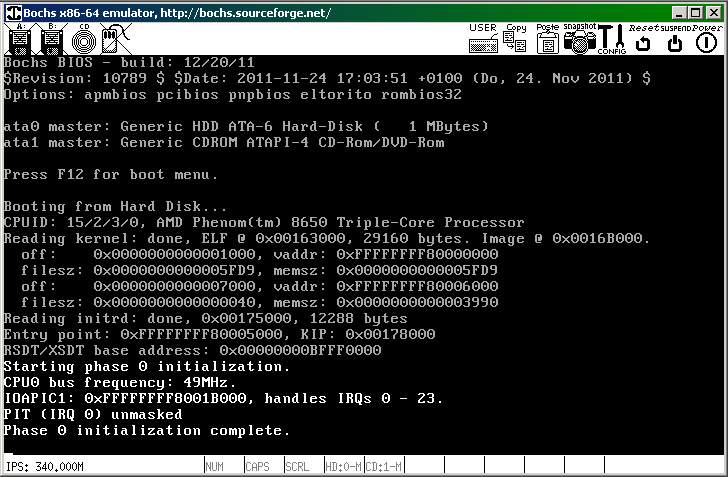Click 'Press F12 for boot menu.' line
The height and width of the screenshot is (477, 728).
pos(110,175)
